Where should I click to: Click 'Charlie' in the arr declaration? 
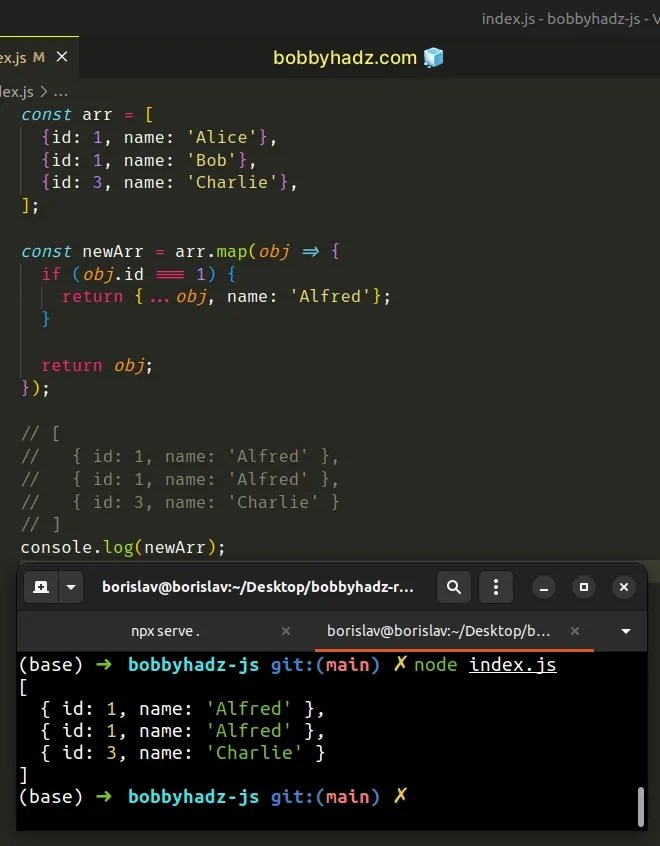coord(232,182)
